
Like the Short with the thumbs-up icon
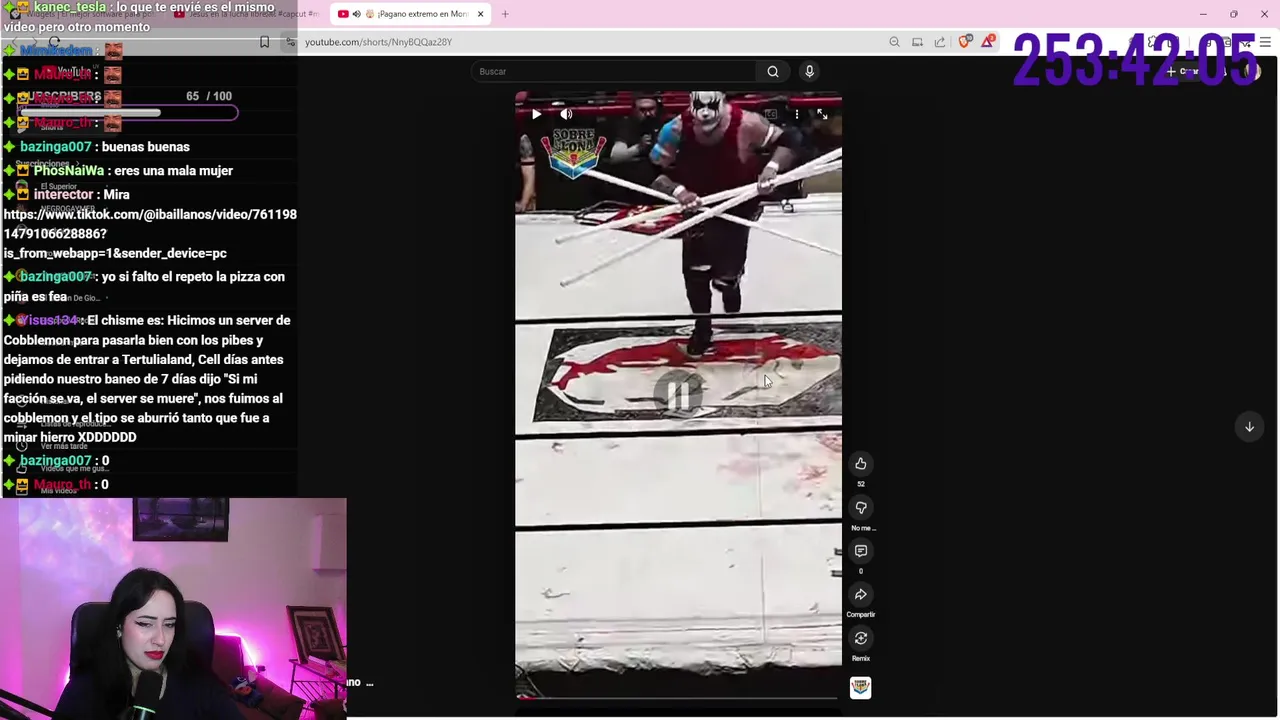click(x=861, y=464)
